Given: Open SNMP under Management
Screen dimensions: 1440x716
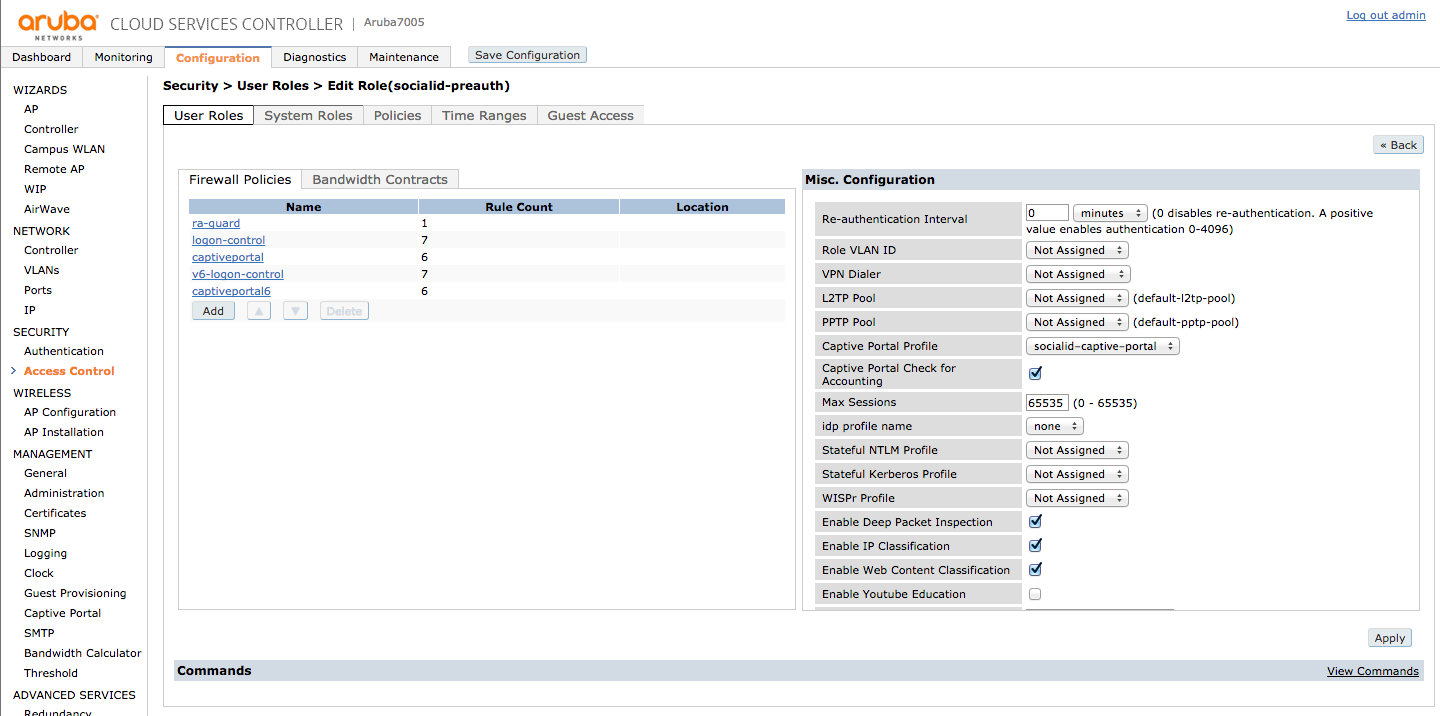Looking at the screenshot, I should click(x=40, y=533).
